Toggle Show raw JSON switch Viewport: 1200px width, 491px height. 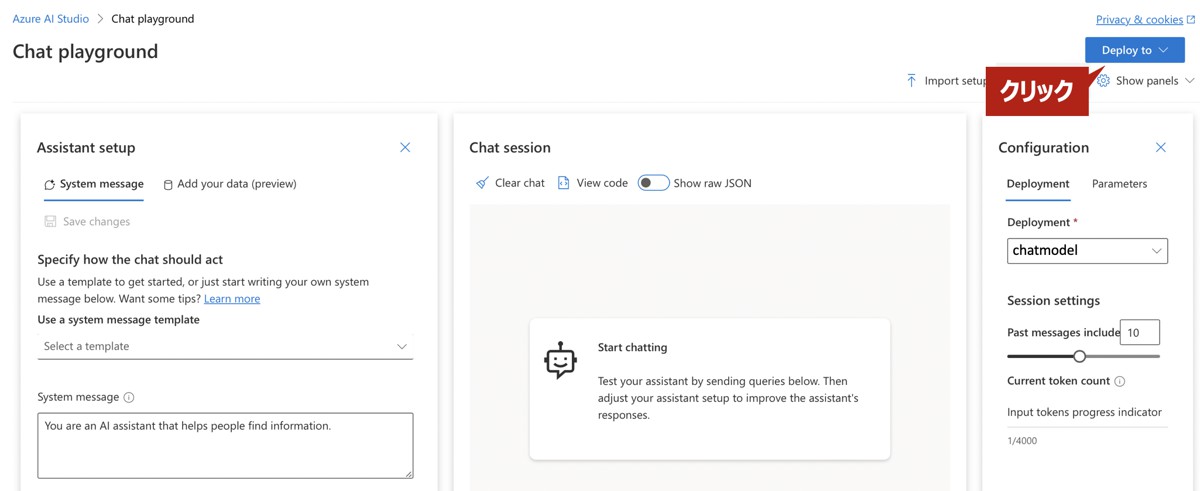tap(653, 183)
